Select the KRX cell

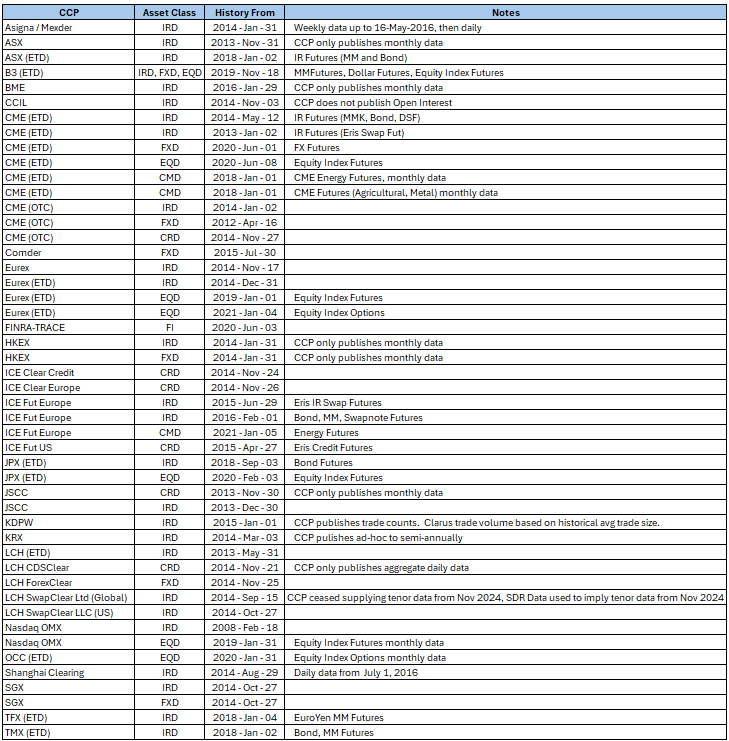[x=69, y=538]
